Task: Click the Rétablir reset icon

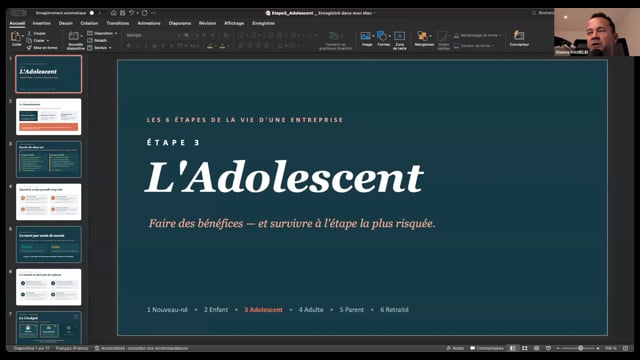Action: click(90, 40)
